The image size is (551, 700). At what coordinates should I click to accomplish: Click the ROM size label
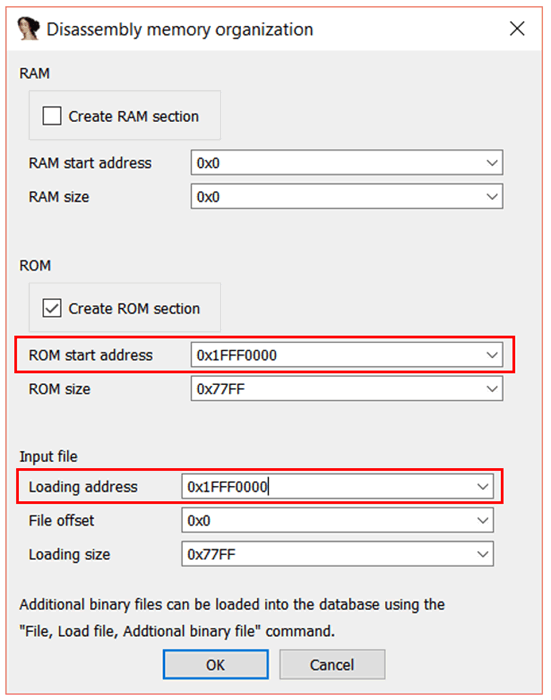point(59,389)
